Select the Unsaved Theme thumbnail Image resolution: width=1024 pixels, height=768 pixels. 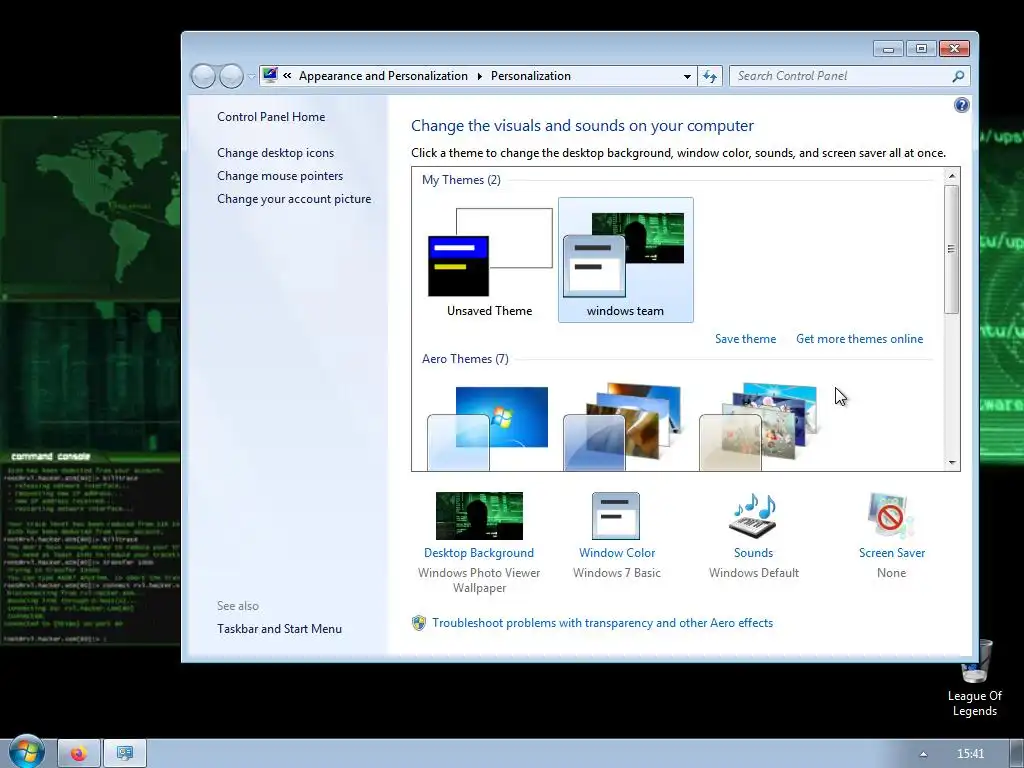click(x=490, y=260)
